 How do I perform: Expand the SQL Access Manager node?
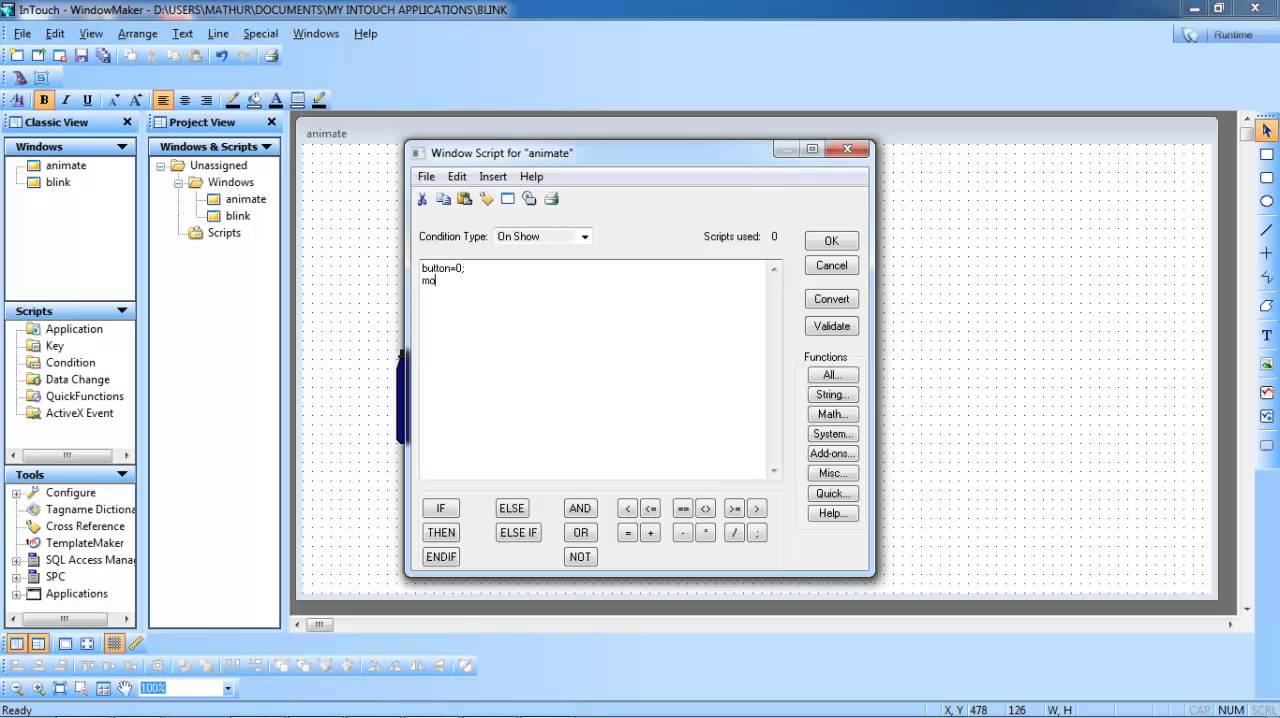click(17, 560)
